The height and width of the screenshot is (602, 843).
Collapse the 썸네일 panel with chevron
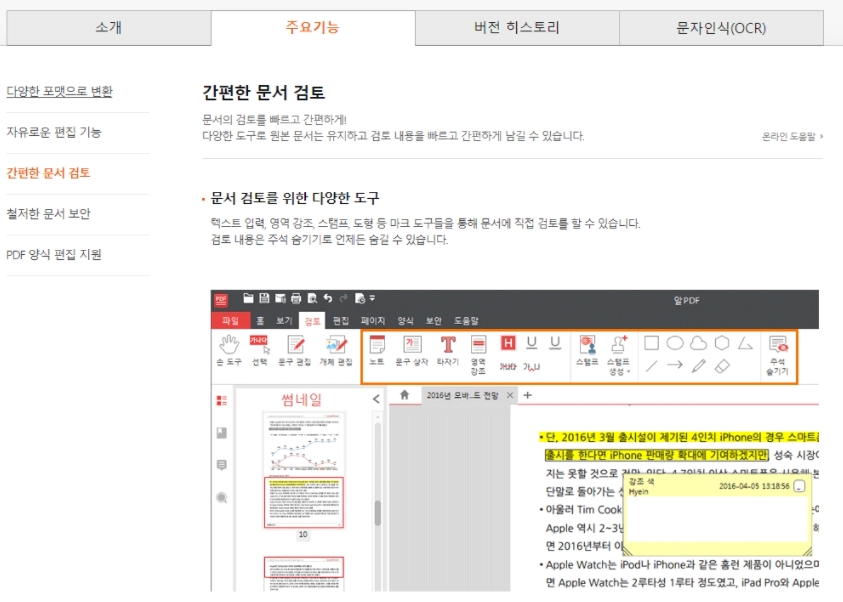click(x=376, y=399)
